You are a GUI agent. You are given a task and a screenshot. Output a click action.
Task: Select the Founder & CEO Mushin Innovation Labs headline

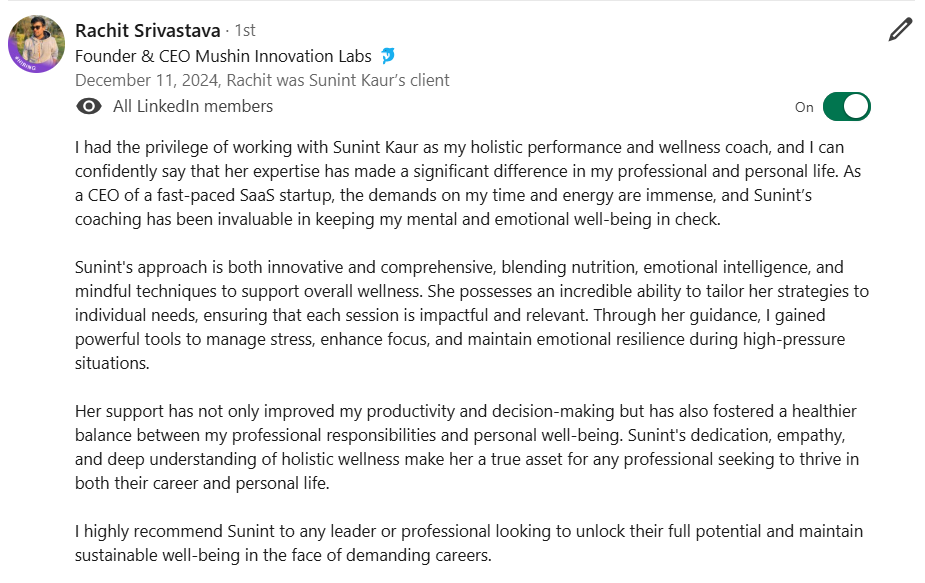[x=223, y=56]
